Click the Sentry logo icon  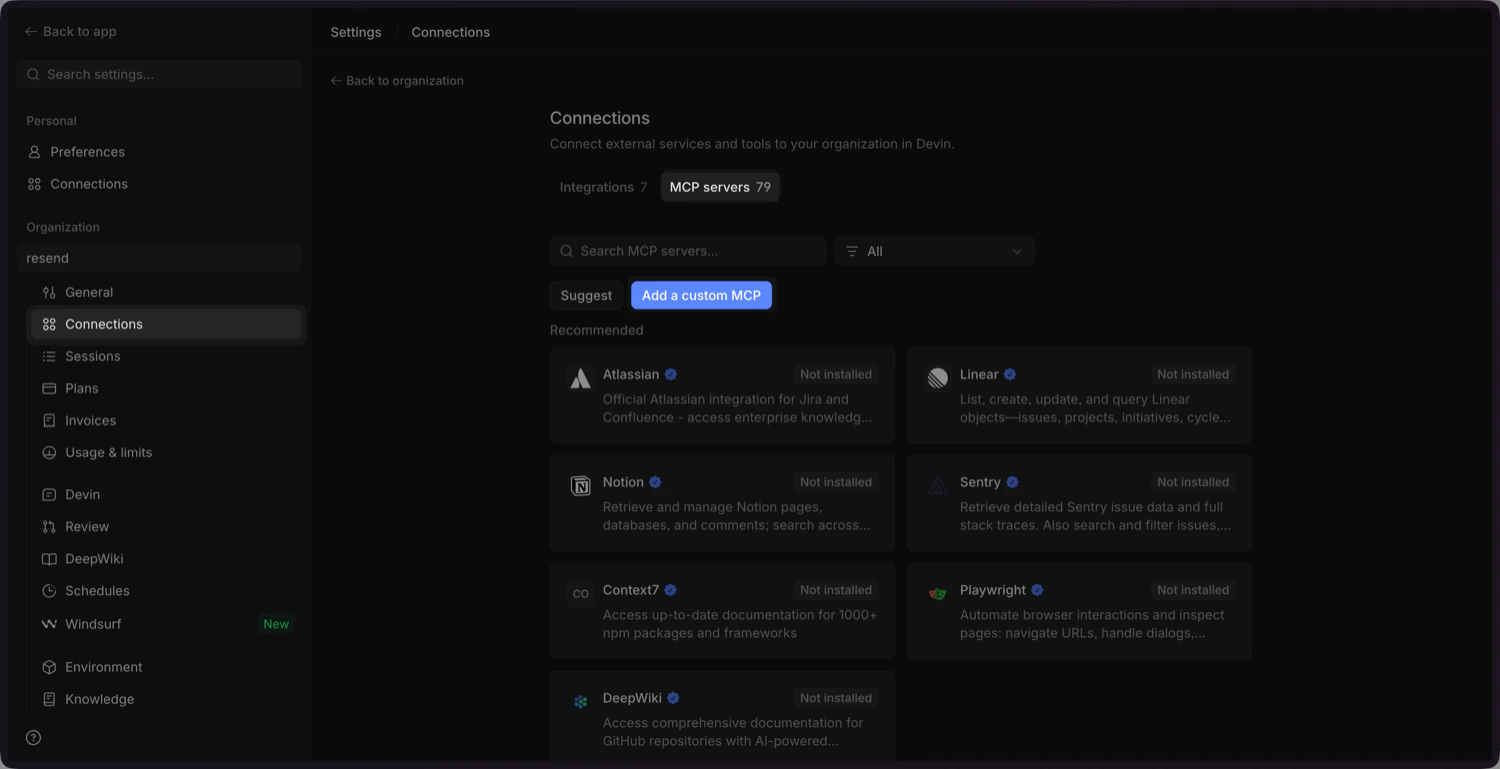click(x=937, y=486)
